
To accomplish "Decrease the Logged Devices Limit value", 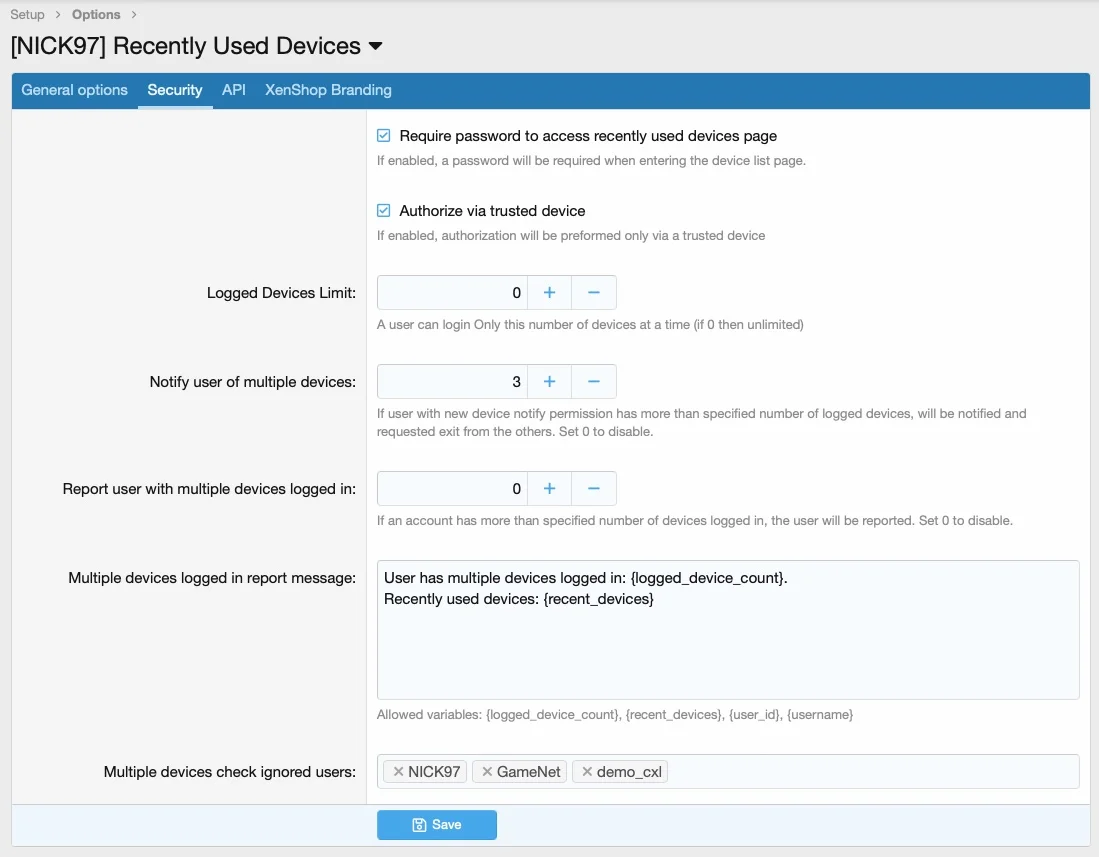I will tap(593, 293).
